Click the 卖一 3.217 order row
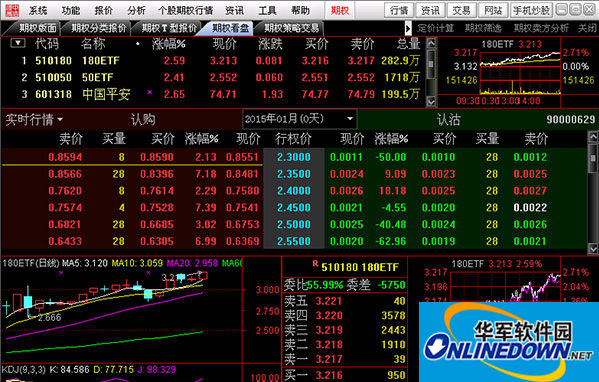This screenshot has width=599, height=382. [x=345, y=359]
